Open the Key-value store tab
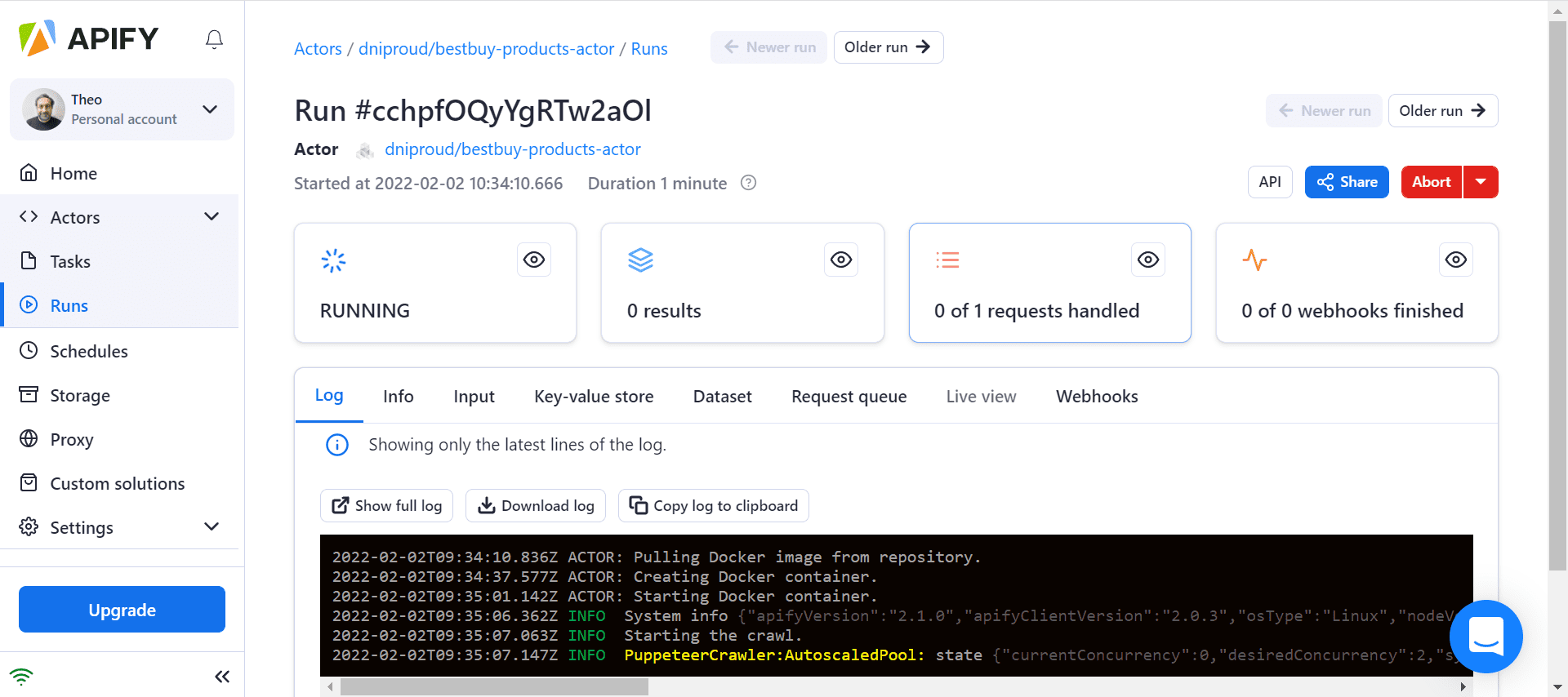Image resolution: width=1568 pixels, height=697 pixels. [594, 397]
